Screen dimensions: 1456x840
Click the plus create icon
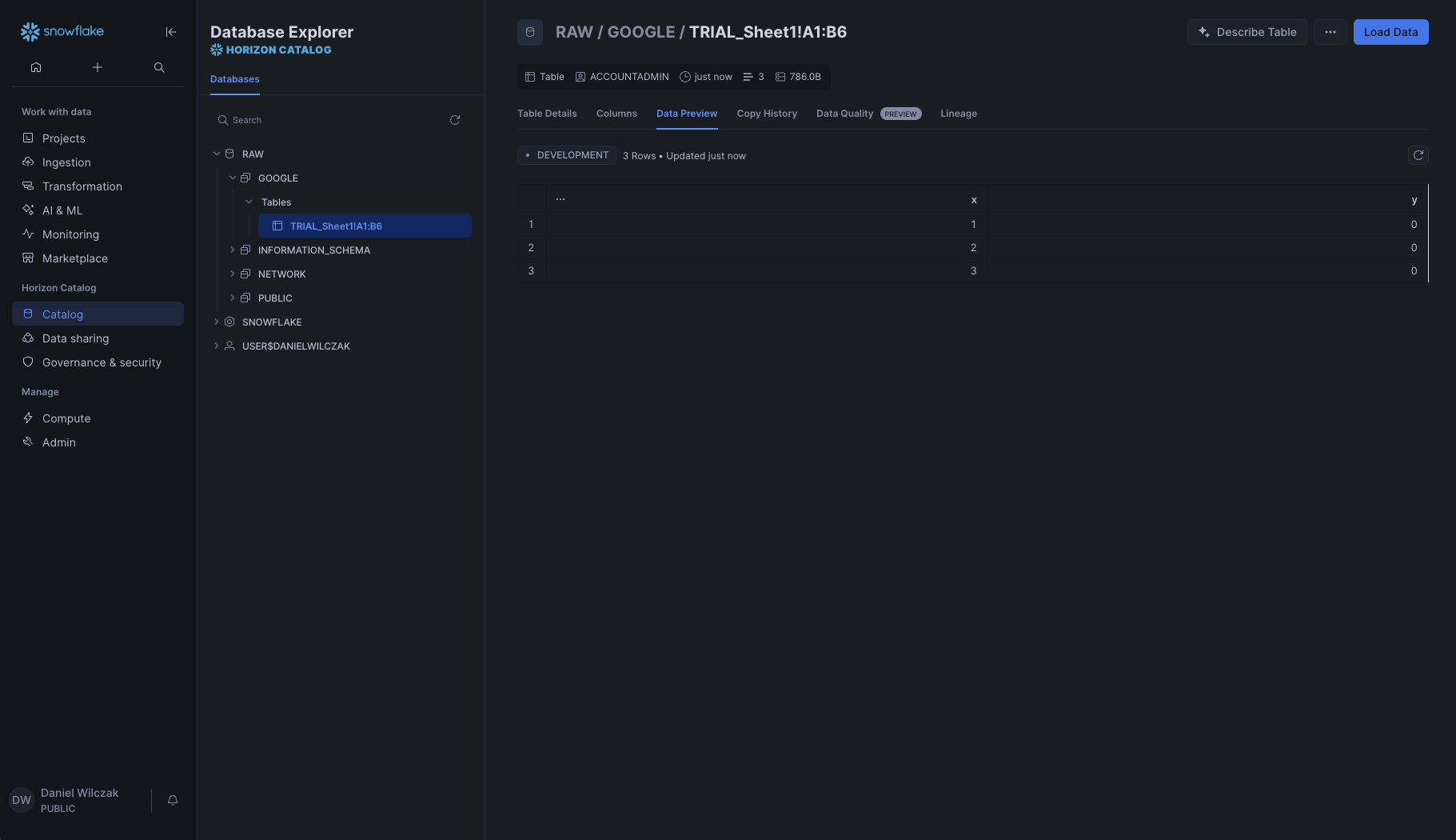(x=98, y=67)
